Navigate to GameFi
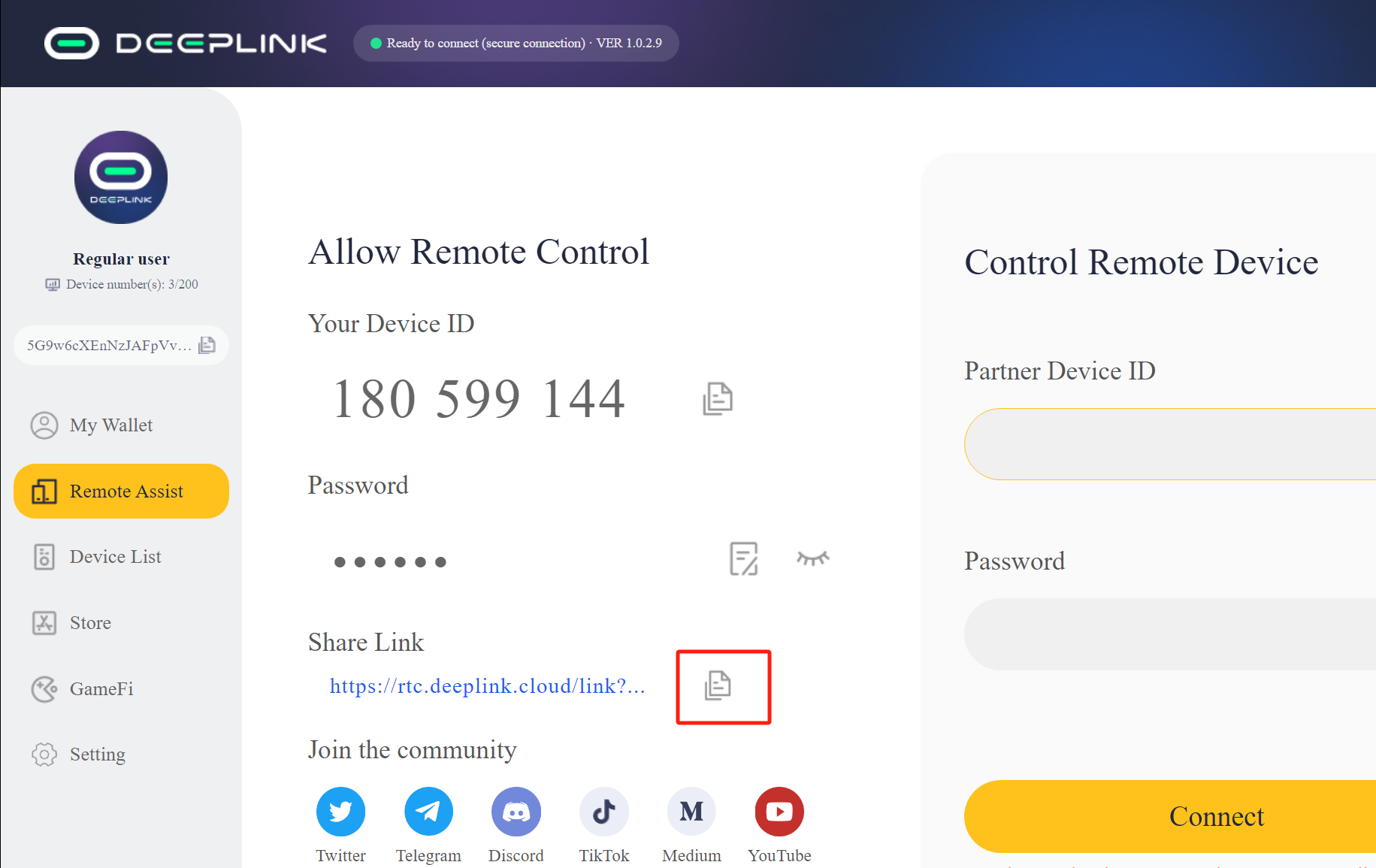This screenshot has width=1376, height=868. [101, 689]
